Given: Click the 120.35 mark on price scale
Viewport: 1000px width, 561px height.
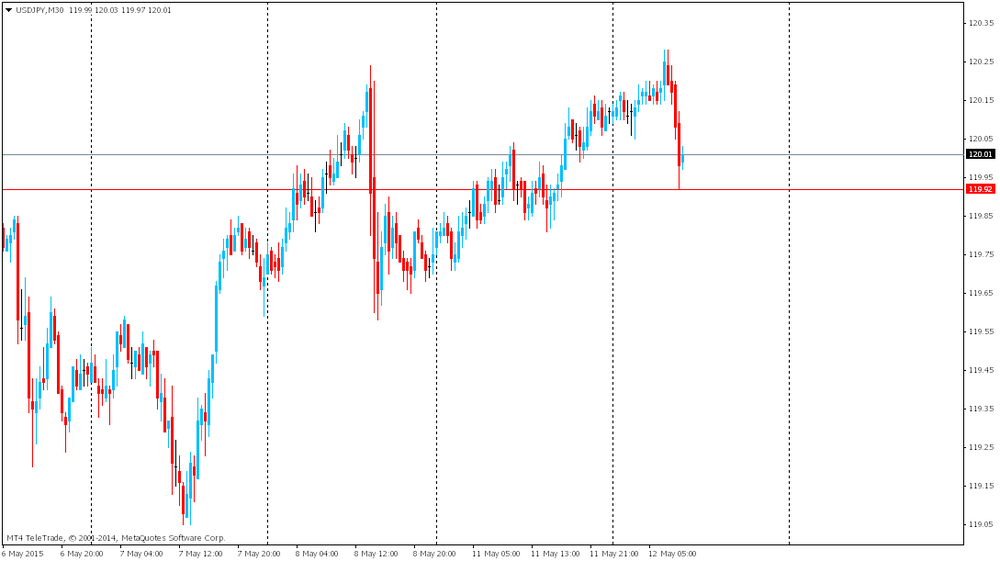Looking at the screenshot, I should (980, 23).
